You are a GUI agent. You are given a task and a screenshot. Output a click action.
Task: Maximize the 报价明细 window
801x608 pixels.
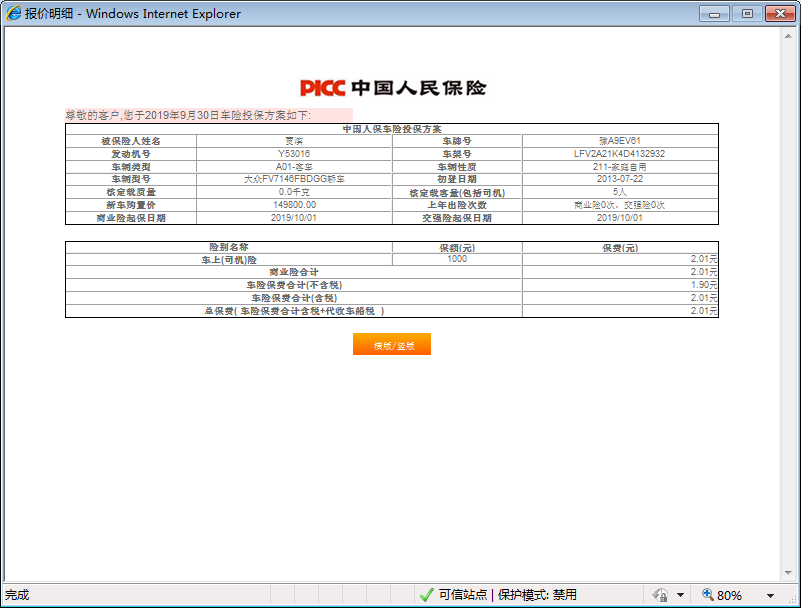[747, 14]
